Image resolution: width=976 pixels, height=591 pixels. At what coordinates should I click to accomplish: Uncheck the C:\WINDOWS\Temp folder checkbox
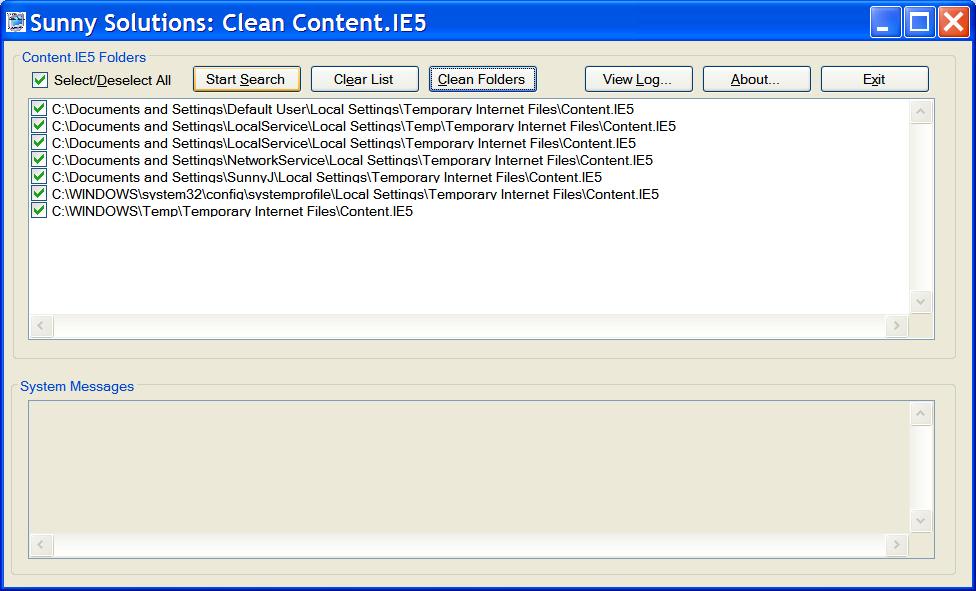click(x=39, y=210)
